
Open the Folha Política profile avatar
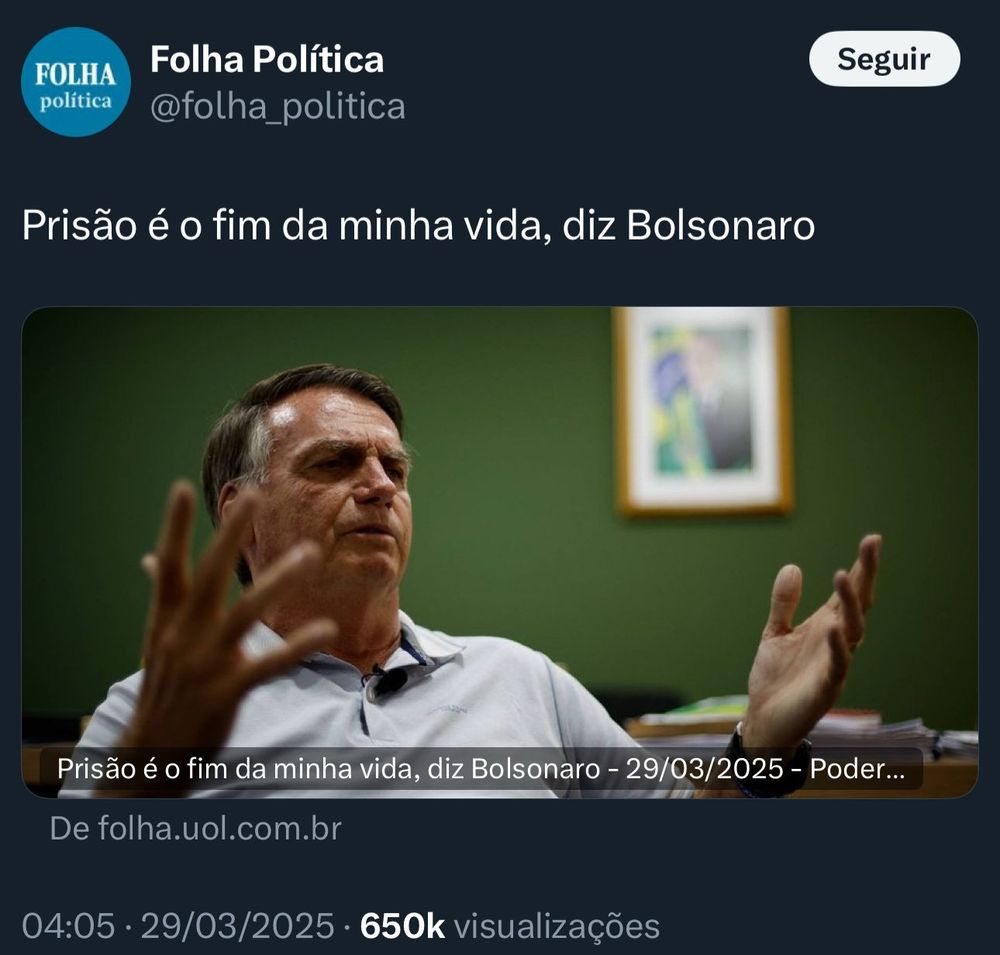click(x=76, y=82)
